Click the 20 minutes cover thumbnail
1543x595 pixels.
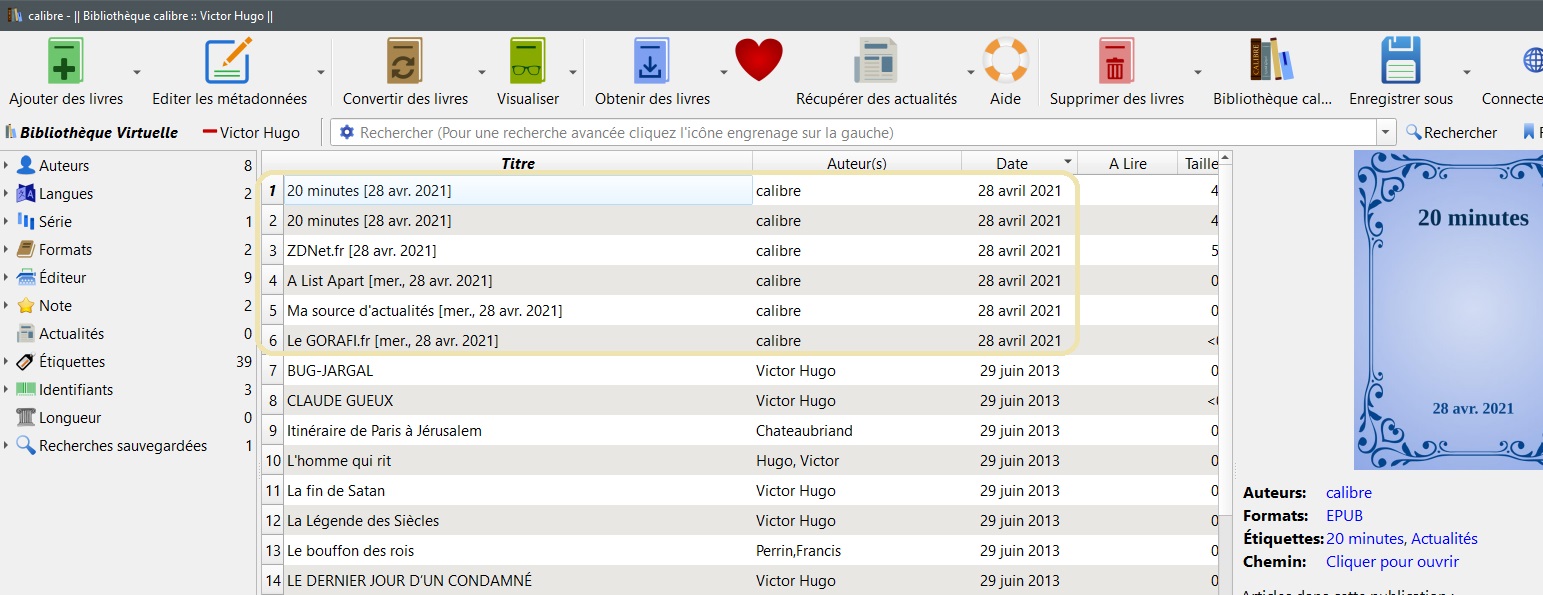[1448, 310]
